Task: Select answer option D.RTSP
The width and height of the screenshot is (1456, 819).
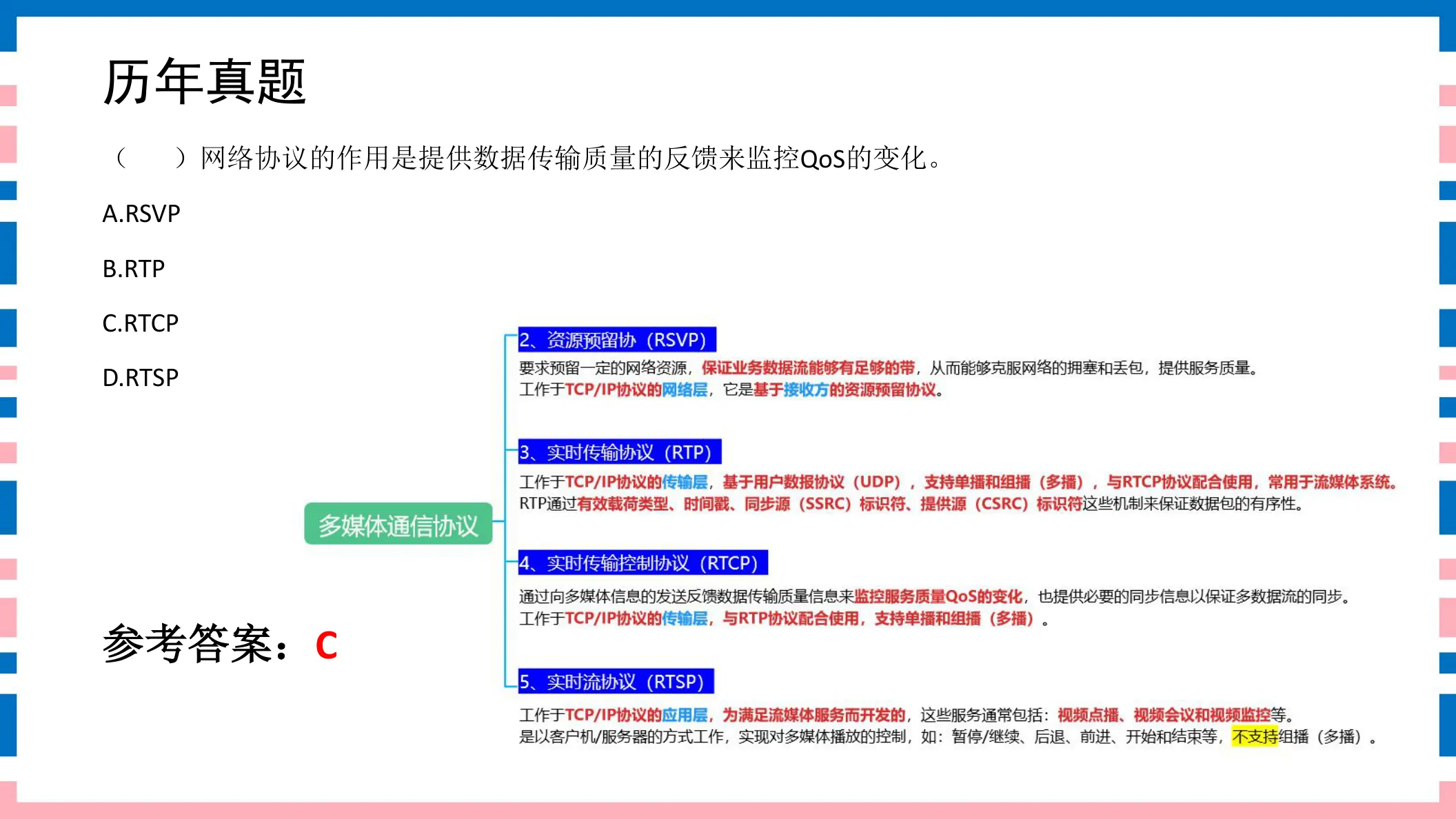Action: point(141,377)
